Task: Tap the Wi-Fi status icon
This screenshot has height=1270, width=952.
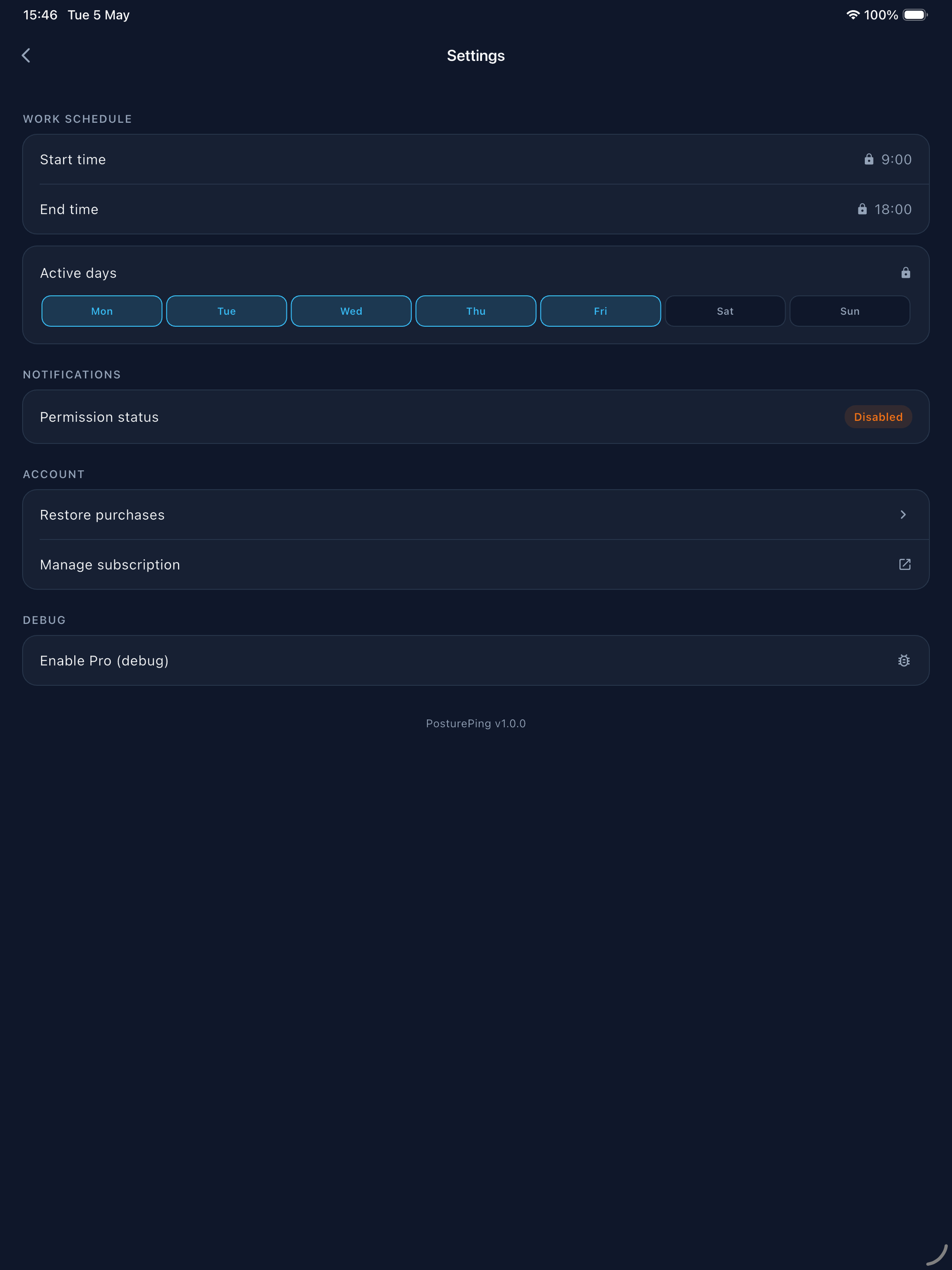Action: click(x=853, y=15)
